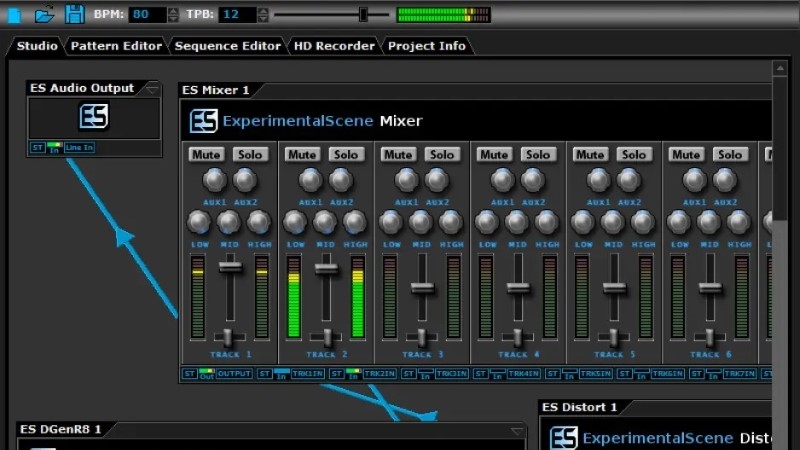Mute Track 1 in the mixer
Screen dimensions: 800x450
pyautogui.click(x=206, y=155)
